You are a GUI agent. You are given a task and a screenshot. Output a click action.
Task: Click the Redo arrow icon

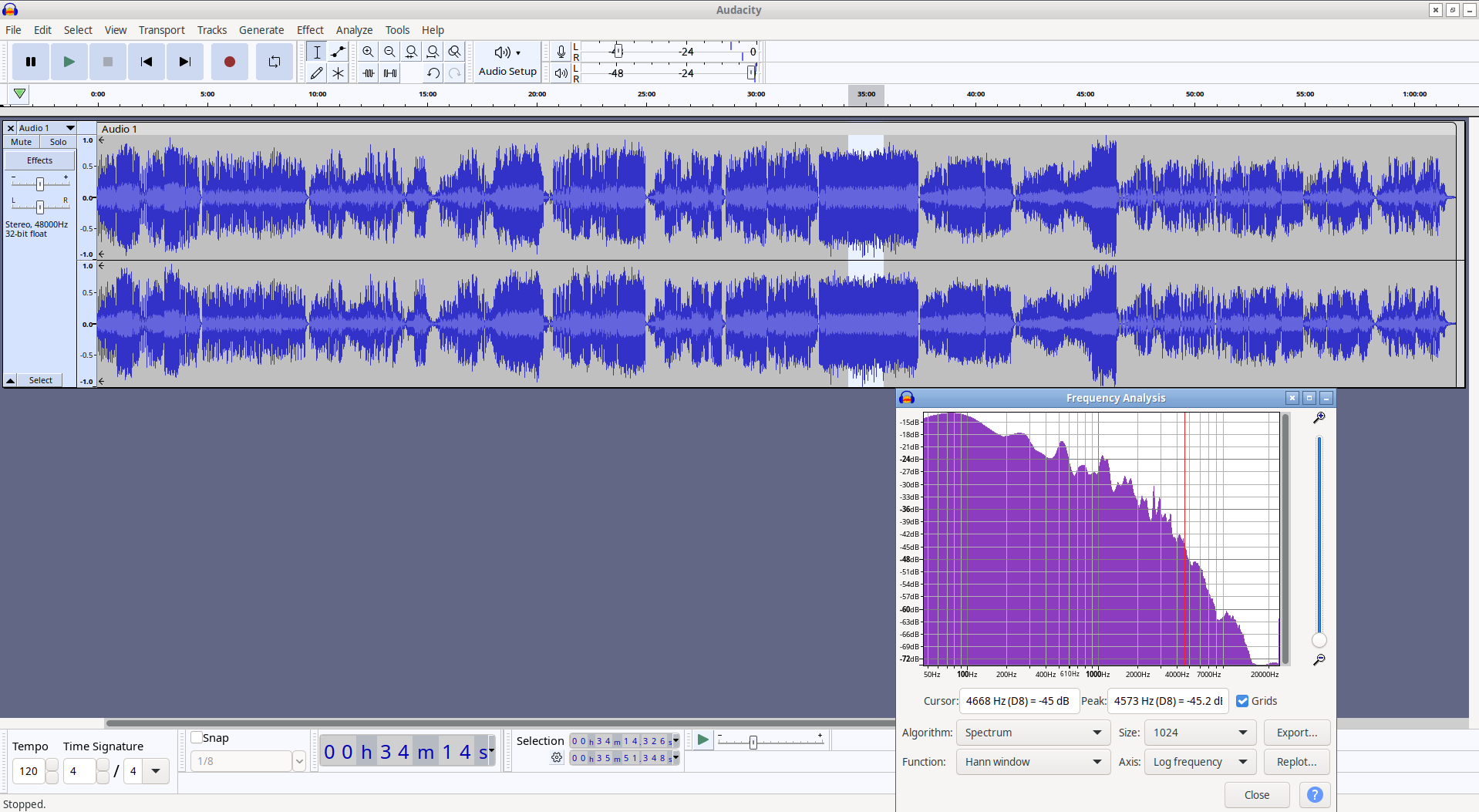tap(455, 73)
